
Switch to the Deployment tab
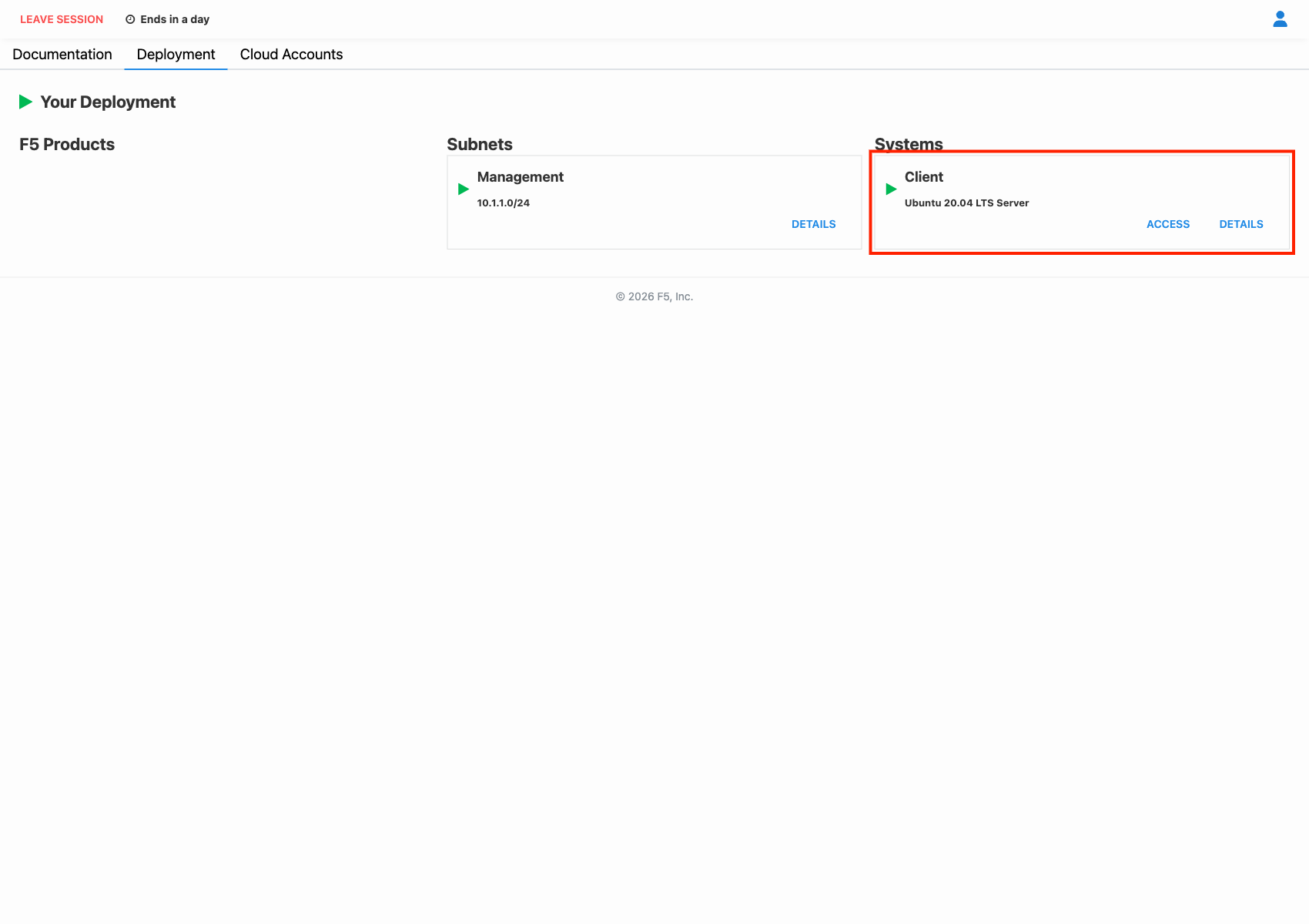pyautogui.click(x=176, y=55)
